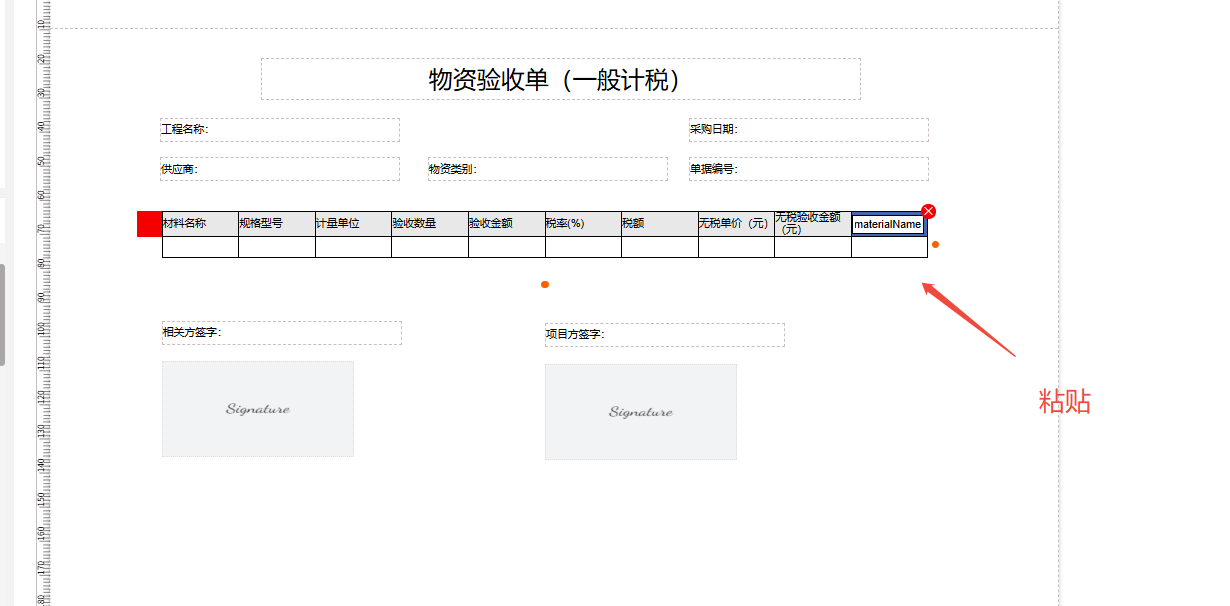1230x606 pixels.
Task: Select the right 项目方签字 signature image
Action: (x=640, y=412)
